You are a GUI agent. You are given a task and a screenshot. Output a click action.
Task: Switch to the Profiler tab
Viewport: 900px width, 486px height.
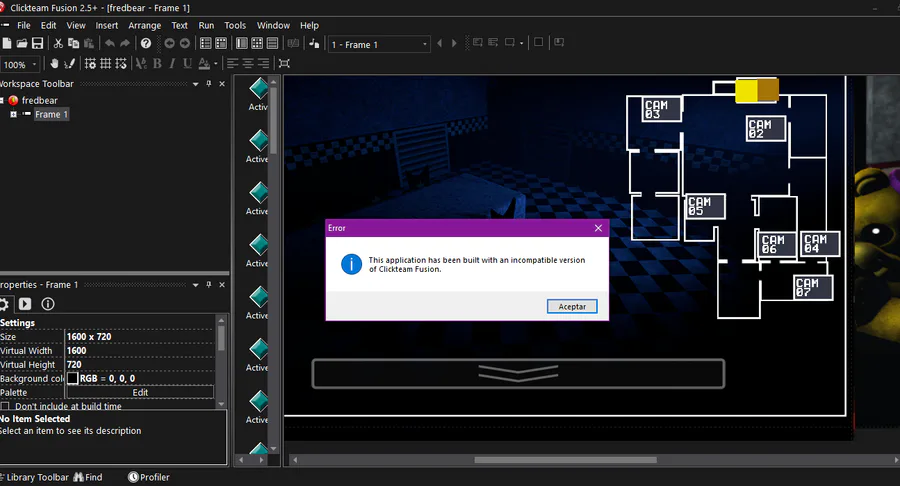click(x=149, y=477)
